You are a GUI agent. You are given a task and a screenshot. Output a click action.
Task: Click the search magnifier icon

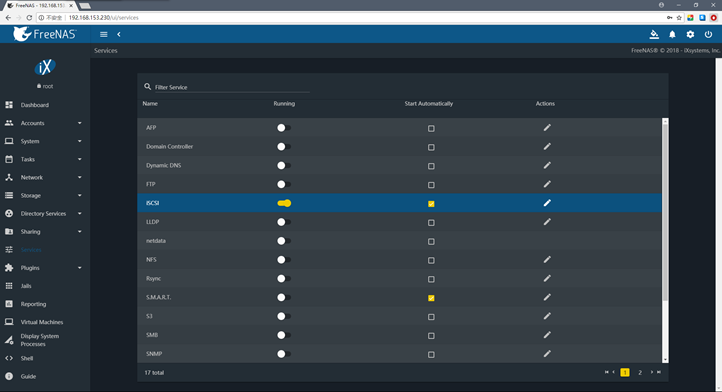pos(147,87)
